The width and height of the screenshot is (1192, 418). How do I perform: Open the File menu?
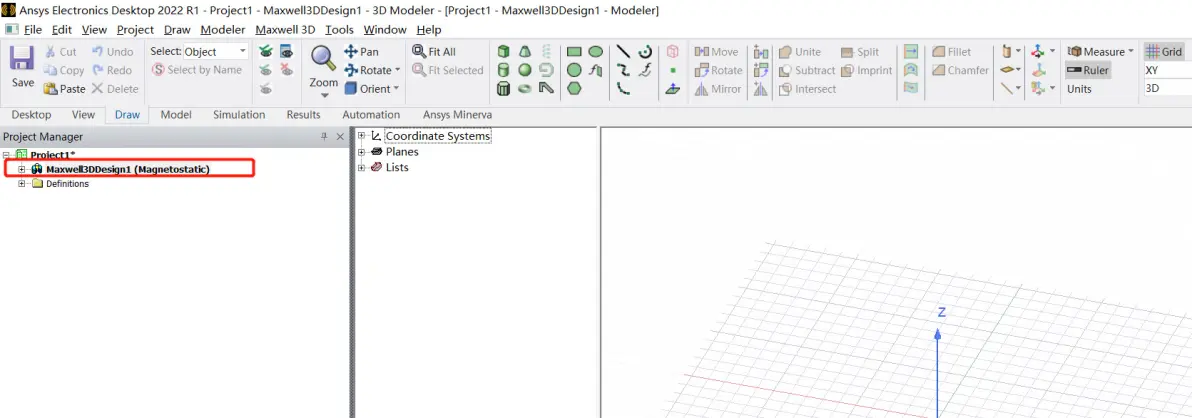pyautogui.click(x=32, y=30)
